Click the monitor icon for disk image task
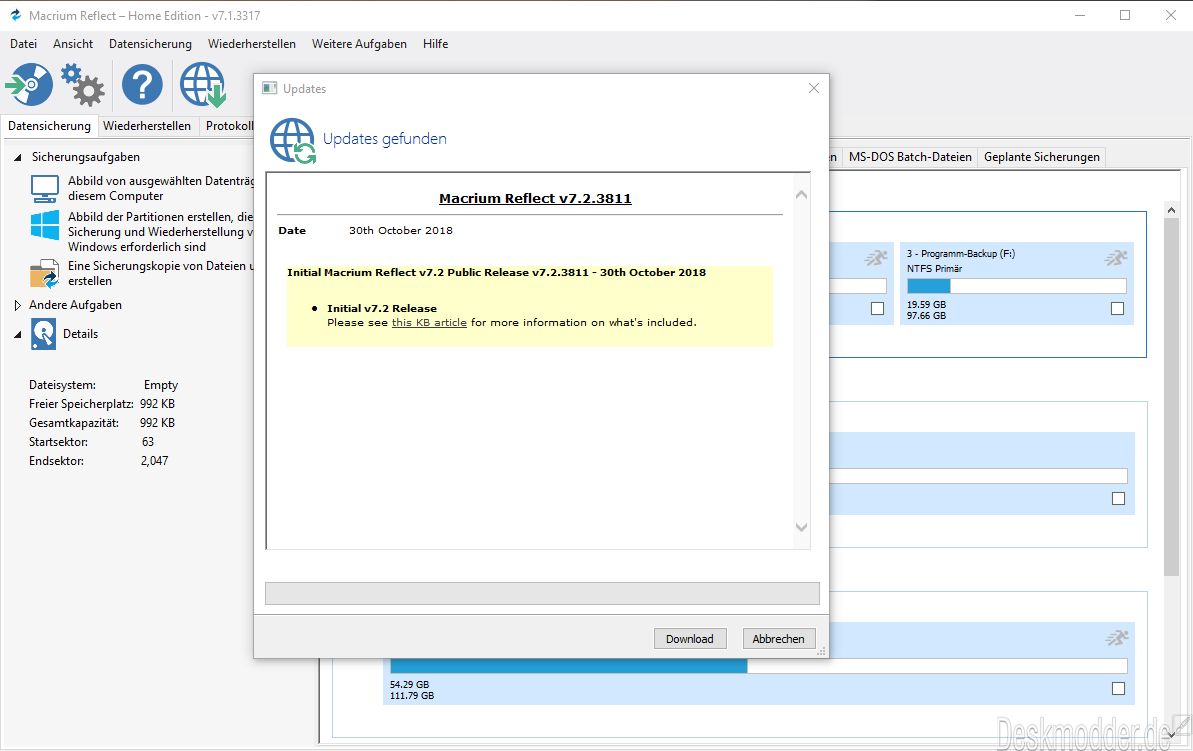This screenshot has height=751, width=1193. coord(44,187)
